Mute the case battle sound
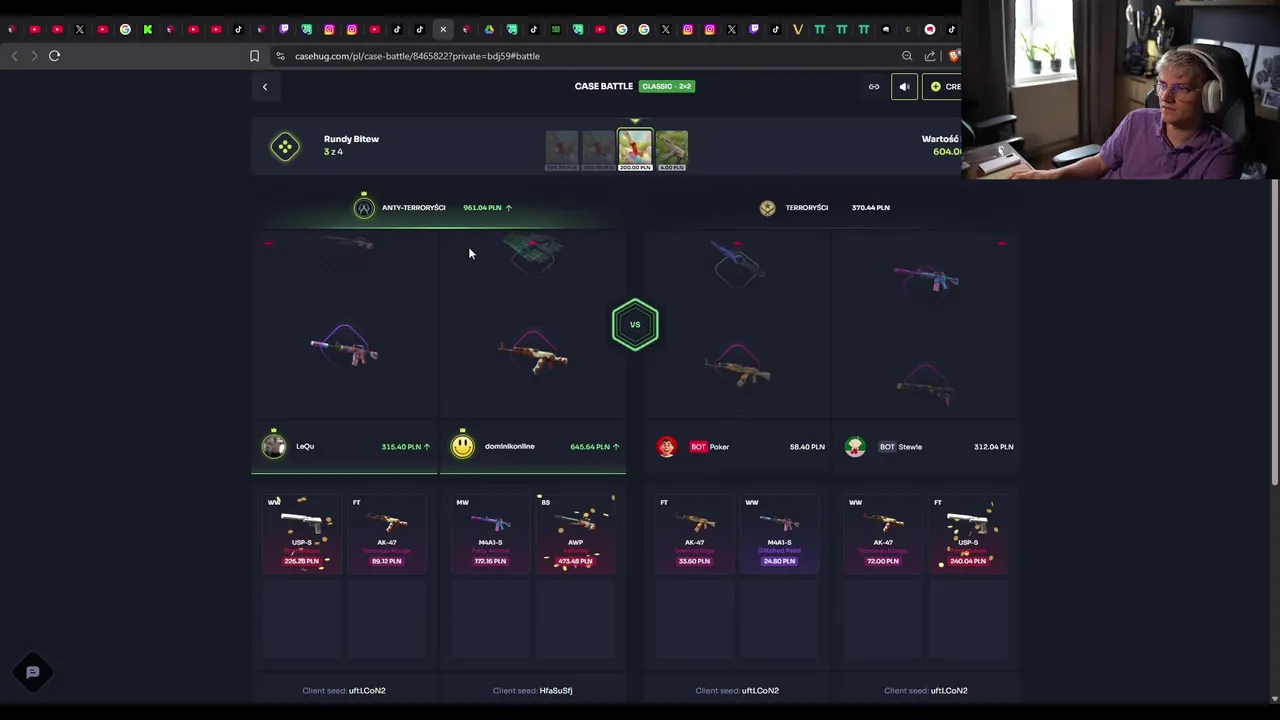 coord(904,87)
